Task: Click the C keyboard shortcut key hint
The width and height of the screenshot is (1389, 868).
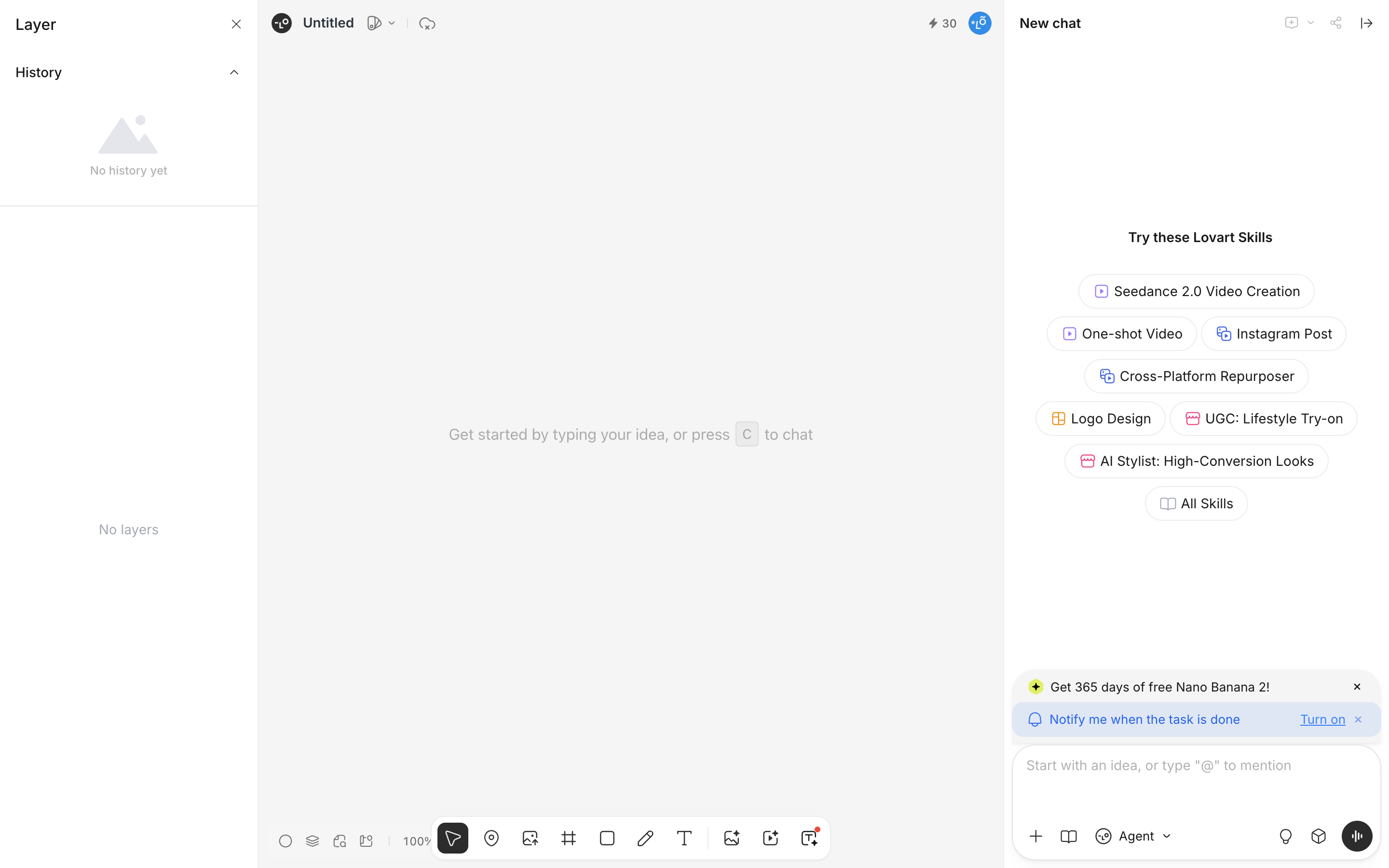Action: pyautogui.click(x=747, y=434)
